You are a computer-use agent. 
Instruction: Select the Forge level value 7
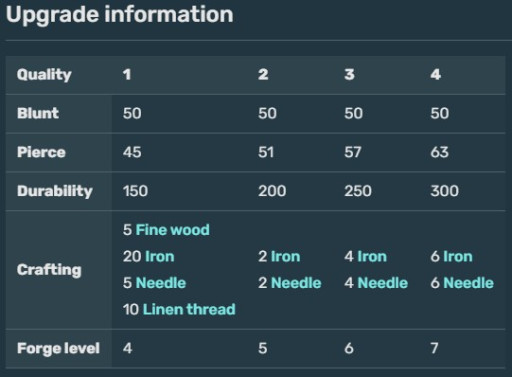point(434,348)
